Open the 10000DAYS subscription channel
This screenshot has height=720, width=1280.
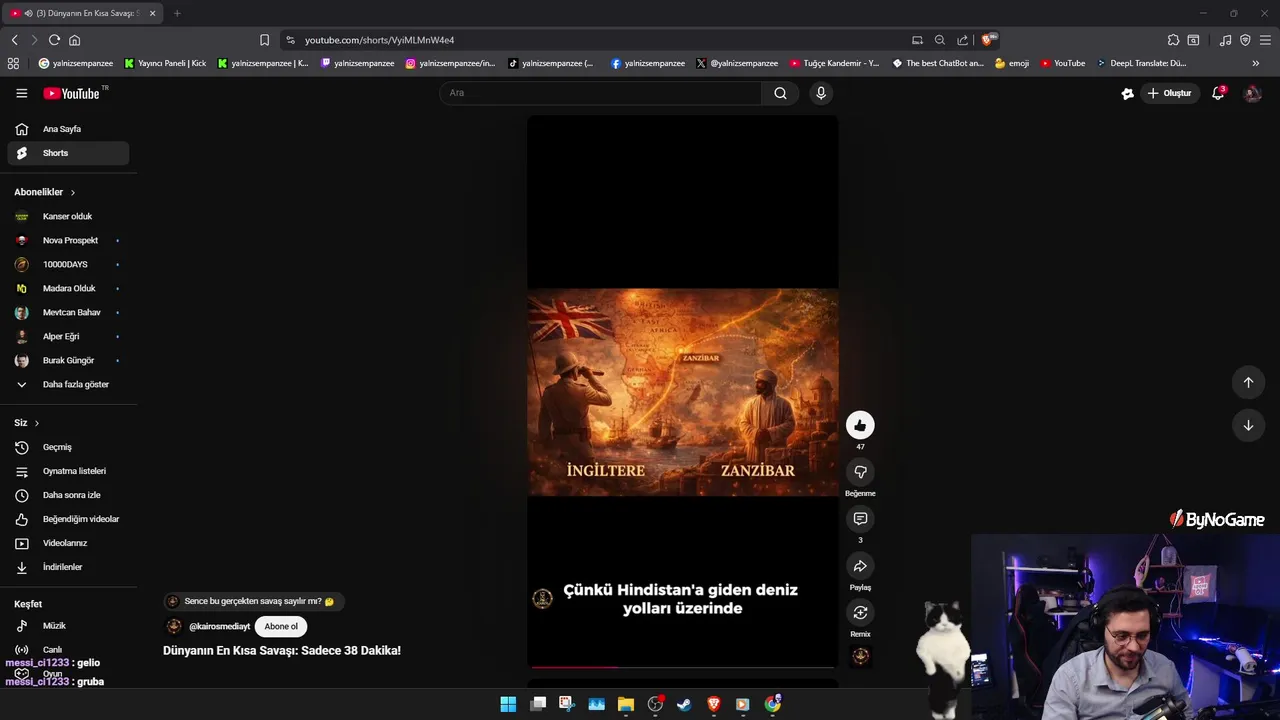pos(68,264)
